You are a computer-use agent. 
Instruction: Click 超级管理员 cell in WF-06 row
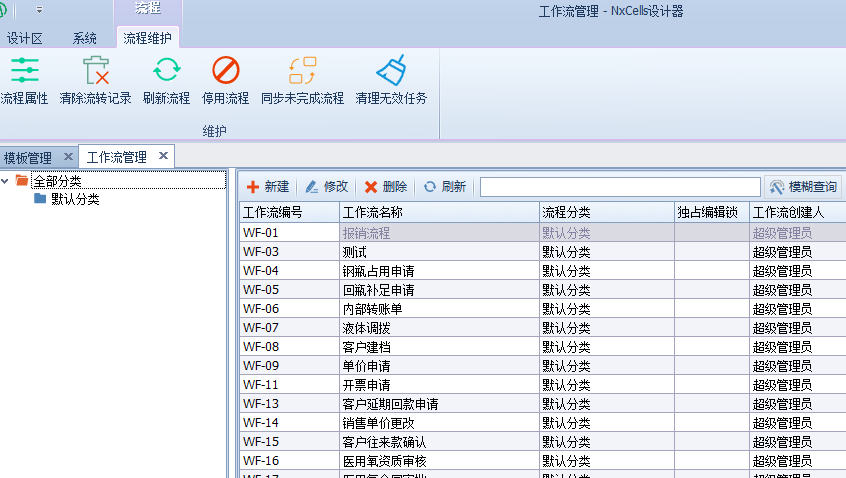(x=797, y=309)
